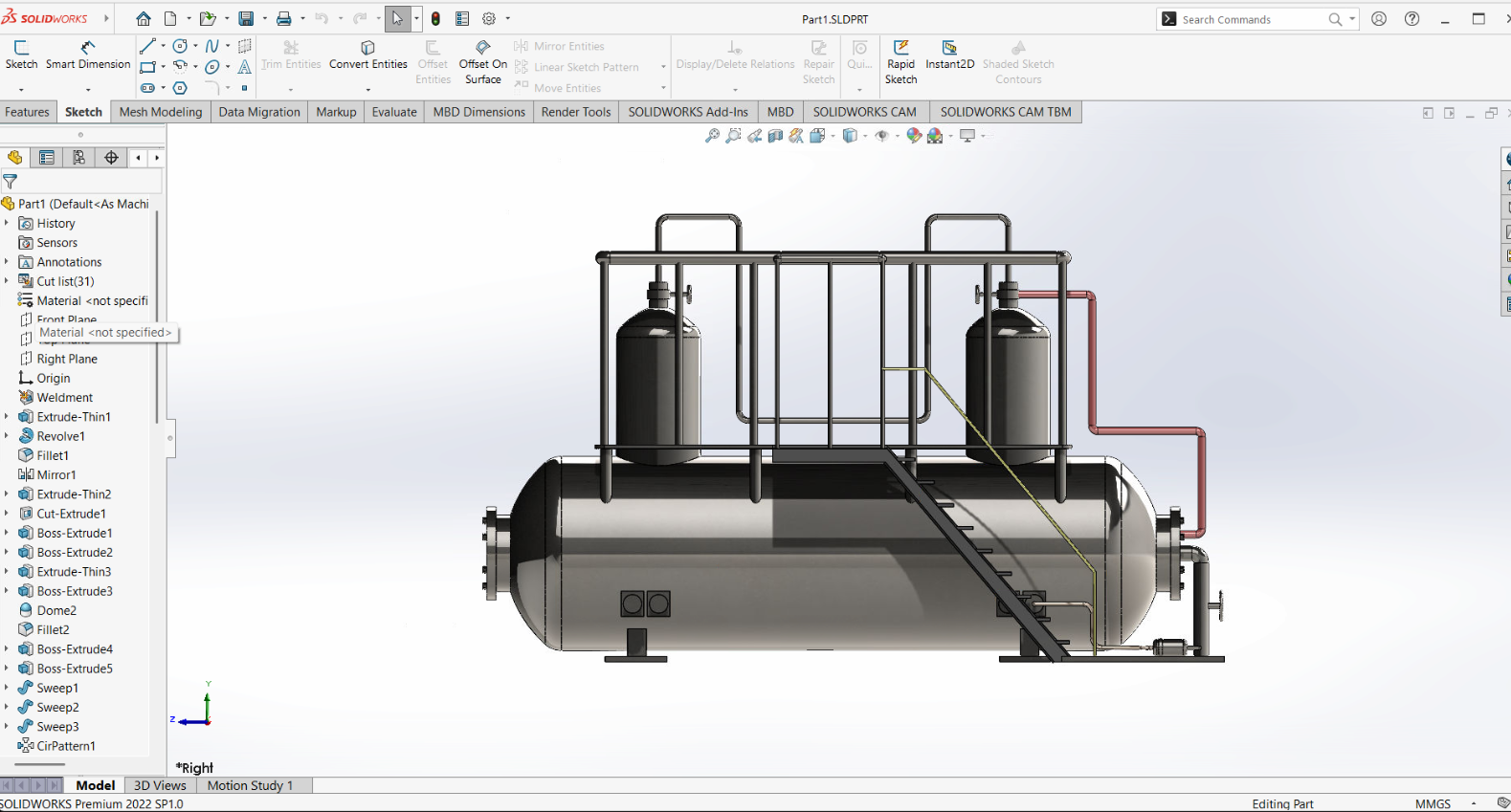Toggle Instant2D mode
This screenshot has width=1511, height=812.
[949, 55]
